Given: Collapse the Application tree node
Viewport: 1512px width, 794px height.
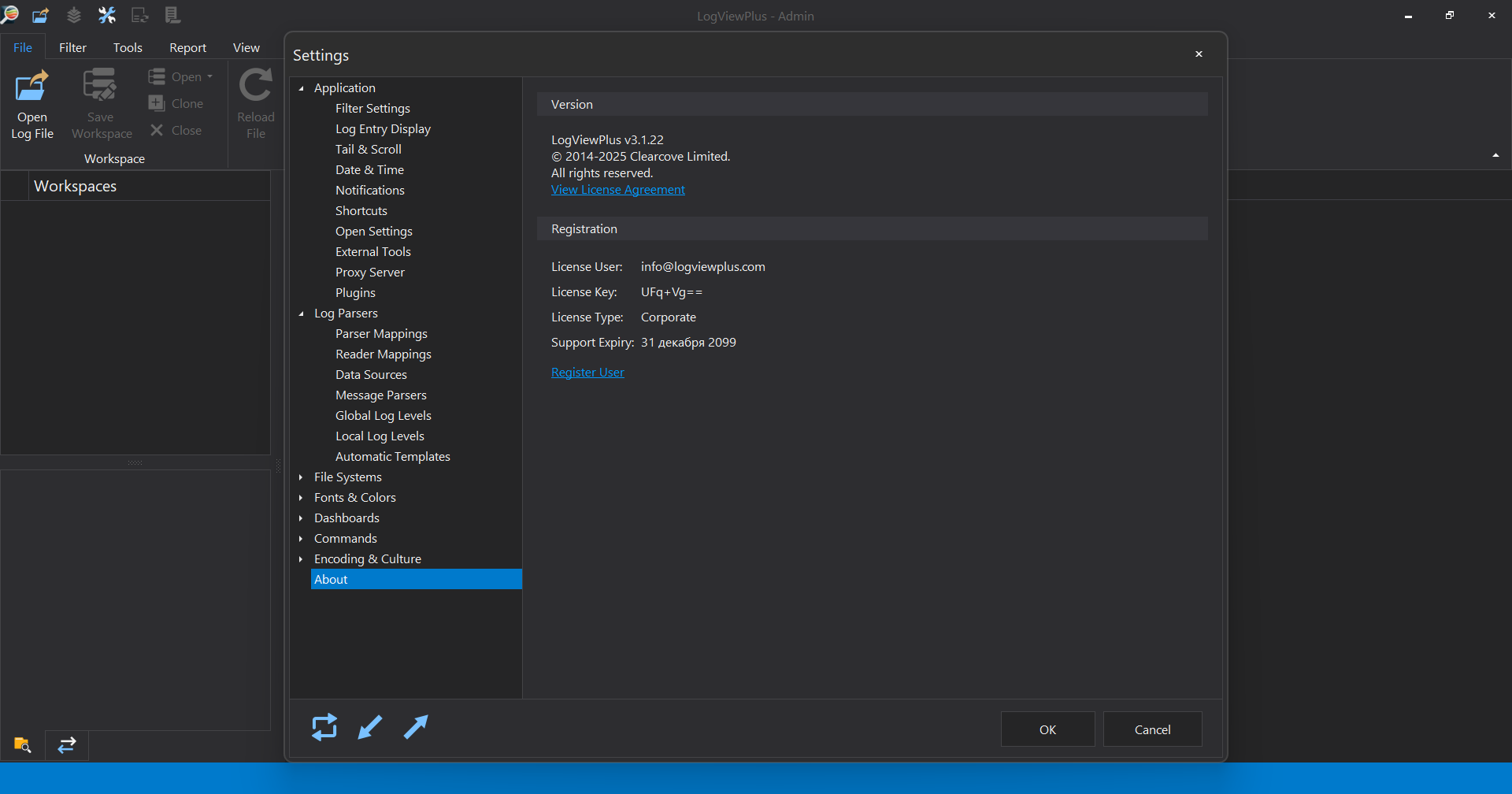Looking at the screenshot, I should tap(301, 88).
